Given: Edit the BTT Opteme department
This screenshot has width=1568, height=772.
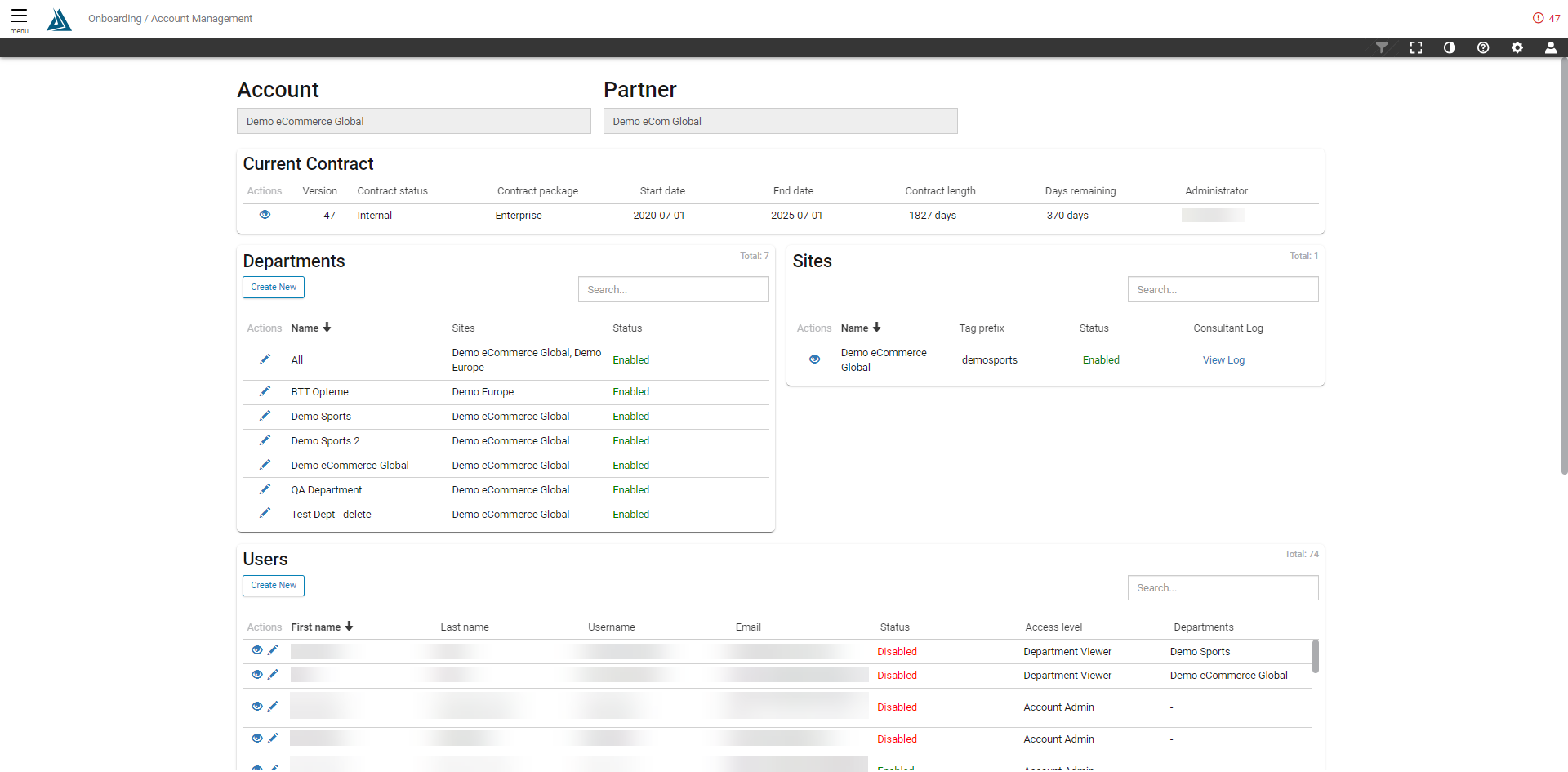Looking at the screenshot, I should tap(265, 391).
